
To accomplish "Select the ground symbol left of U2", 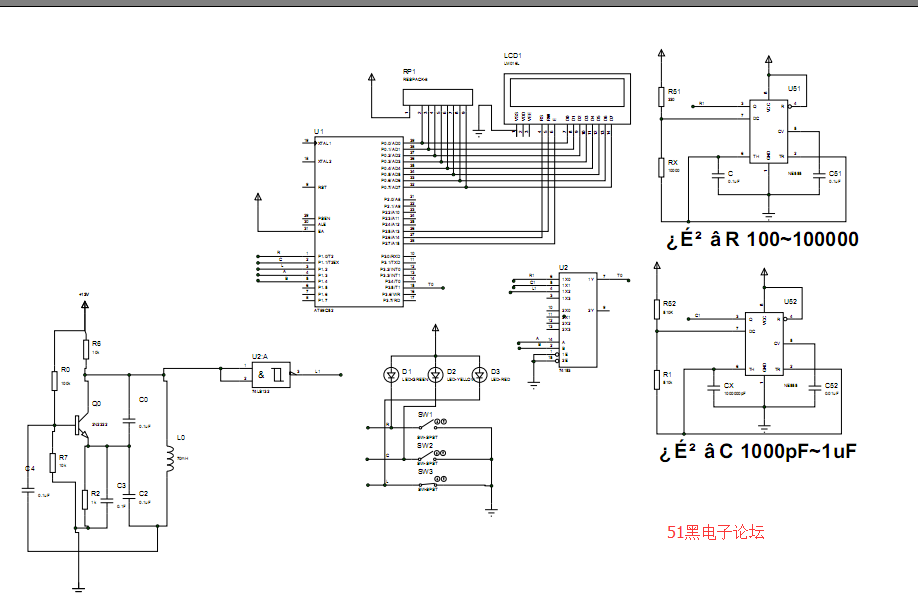I will click(x=533, y=385).
